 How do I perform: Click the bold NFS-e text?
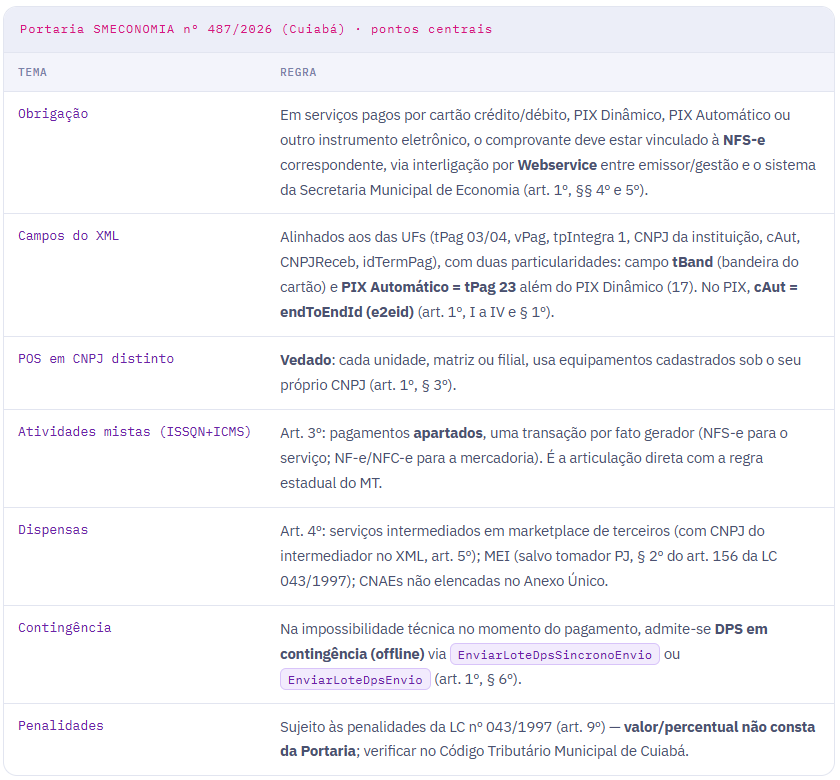[744, 140]
